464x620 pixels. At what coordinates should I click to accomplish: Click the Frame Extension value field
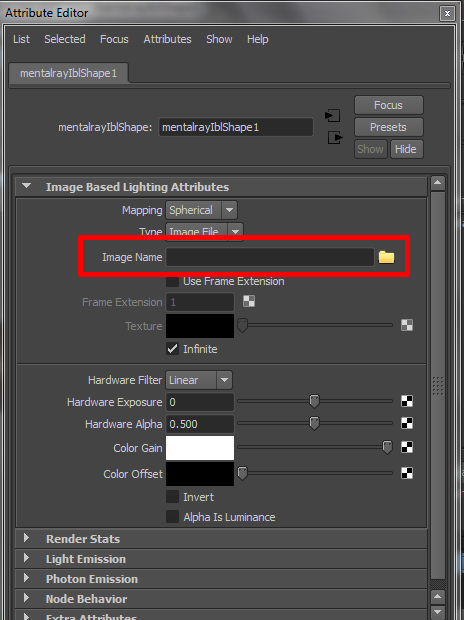click(200, 302)
